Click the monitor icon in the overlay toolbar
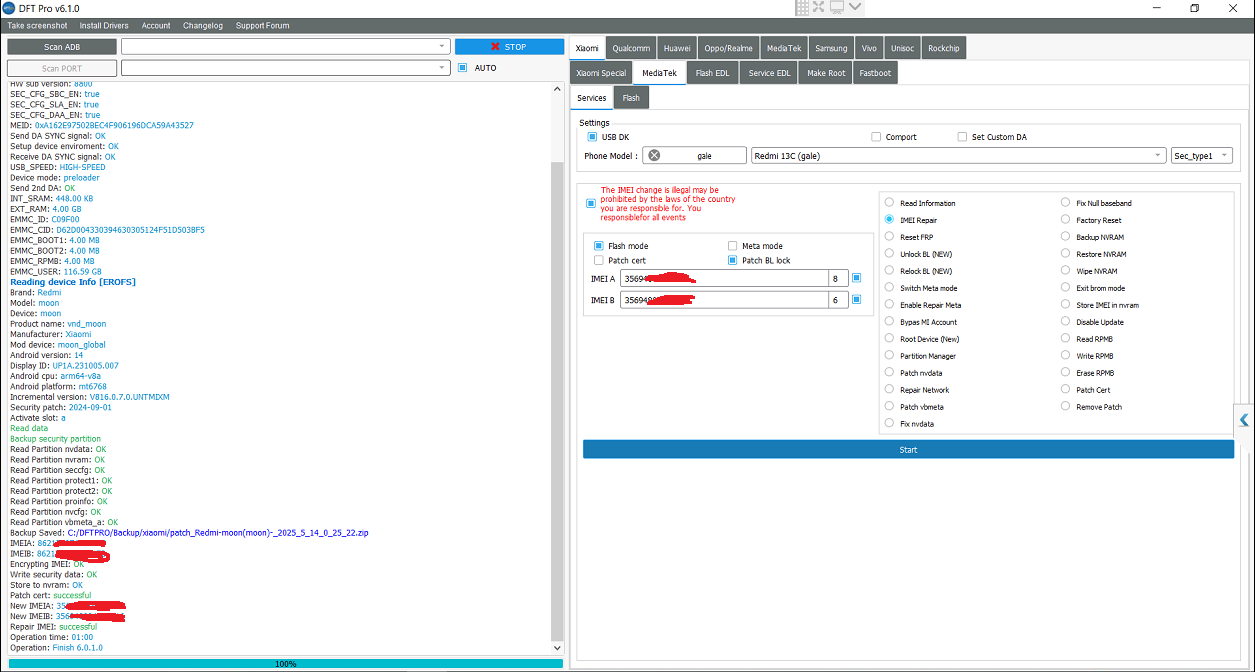Image resolution: width=1255 pixels, height=672 pixels. 836,7
